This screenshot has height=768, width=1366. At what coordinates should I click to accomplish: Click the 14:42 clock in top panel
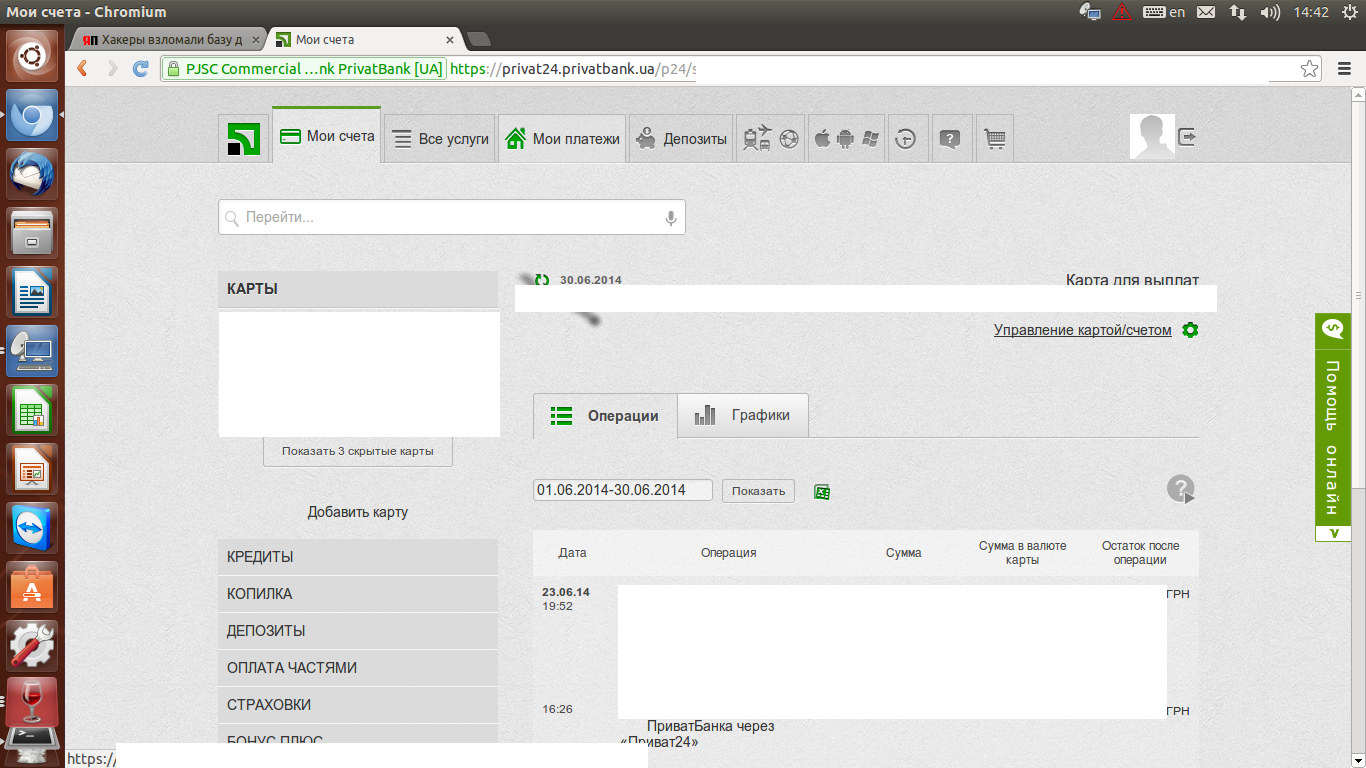pos(1311,12)
